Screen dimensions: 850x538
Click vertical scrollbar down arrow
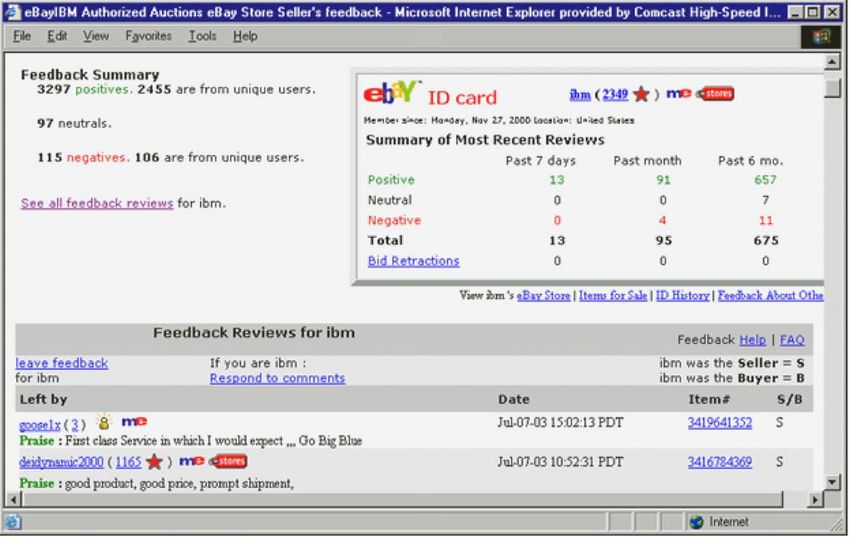832,482
